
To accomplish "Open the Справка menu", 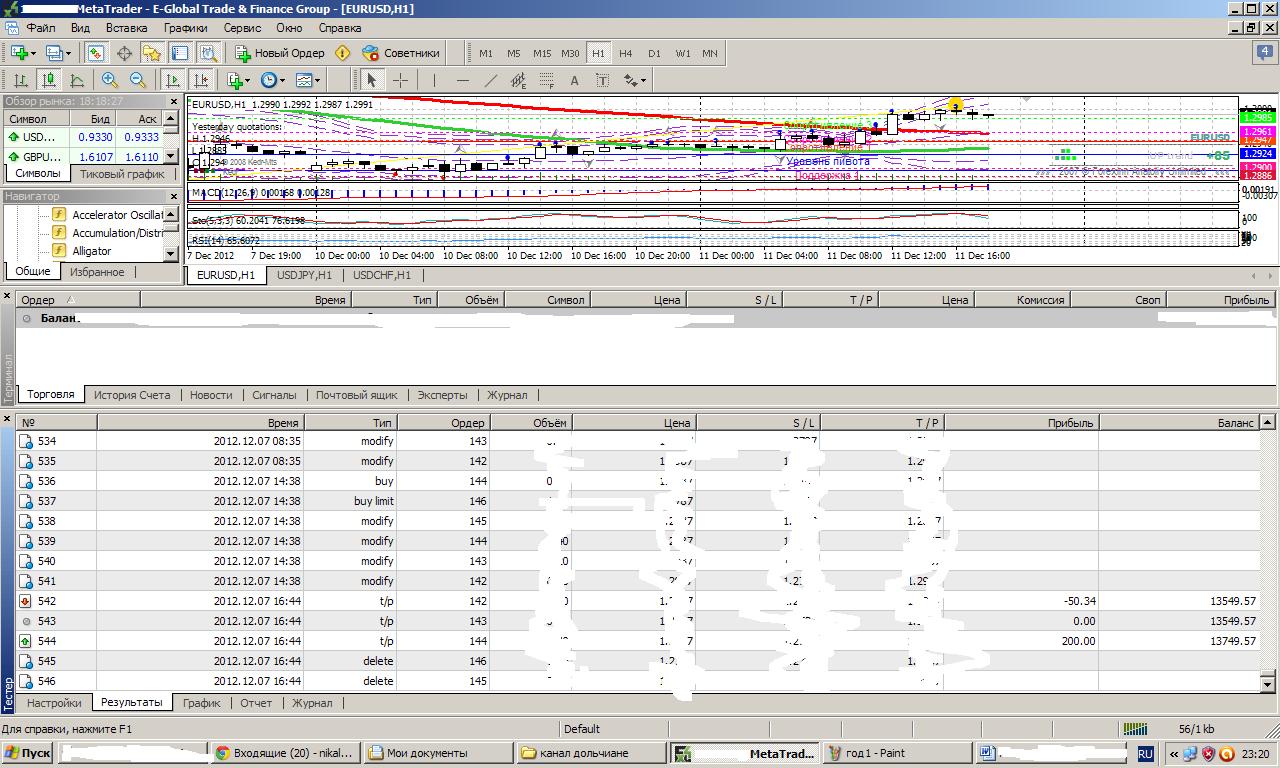I will pyautogui.click(x=340, y=28).
